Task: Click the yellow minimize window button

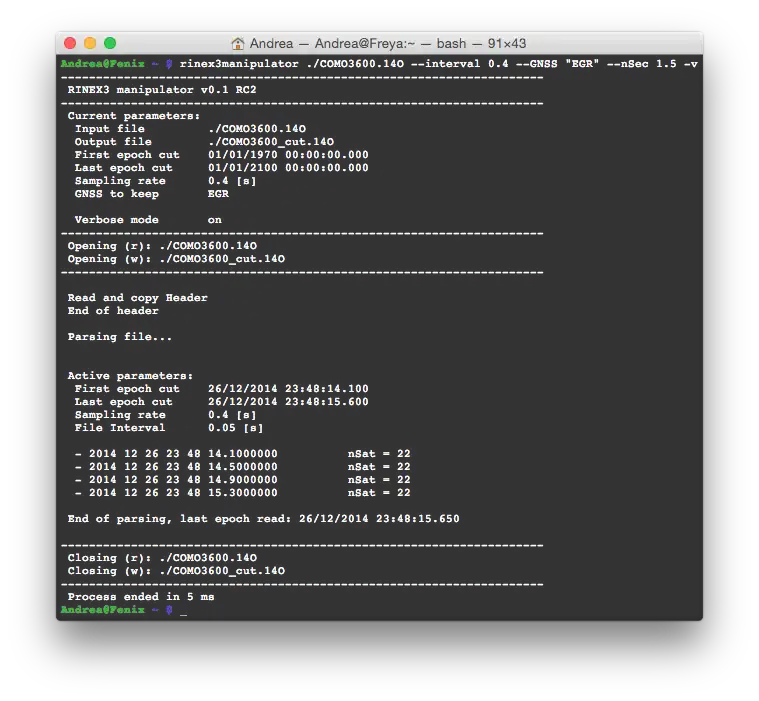Action: coord(90,43)
